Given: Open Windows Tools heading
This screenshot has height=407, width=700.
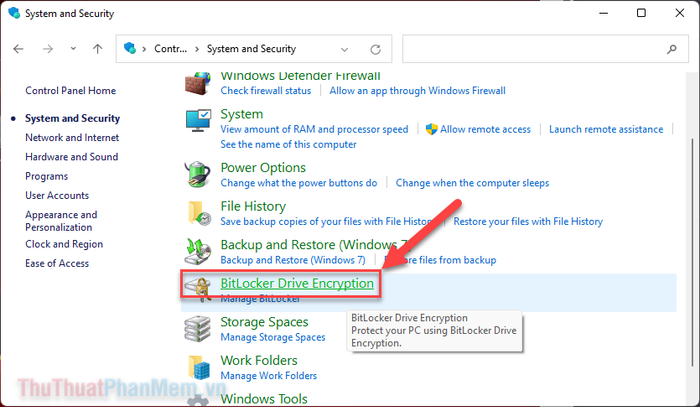Looking at the screenshot, I should tap(264, 399).
